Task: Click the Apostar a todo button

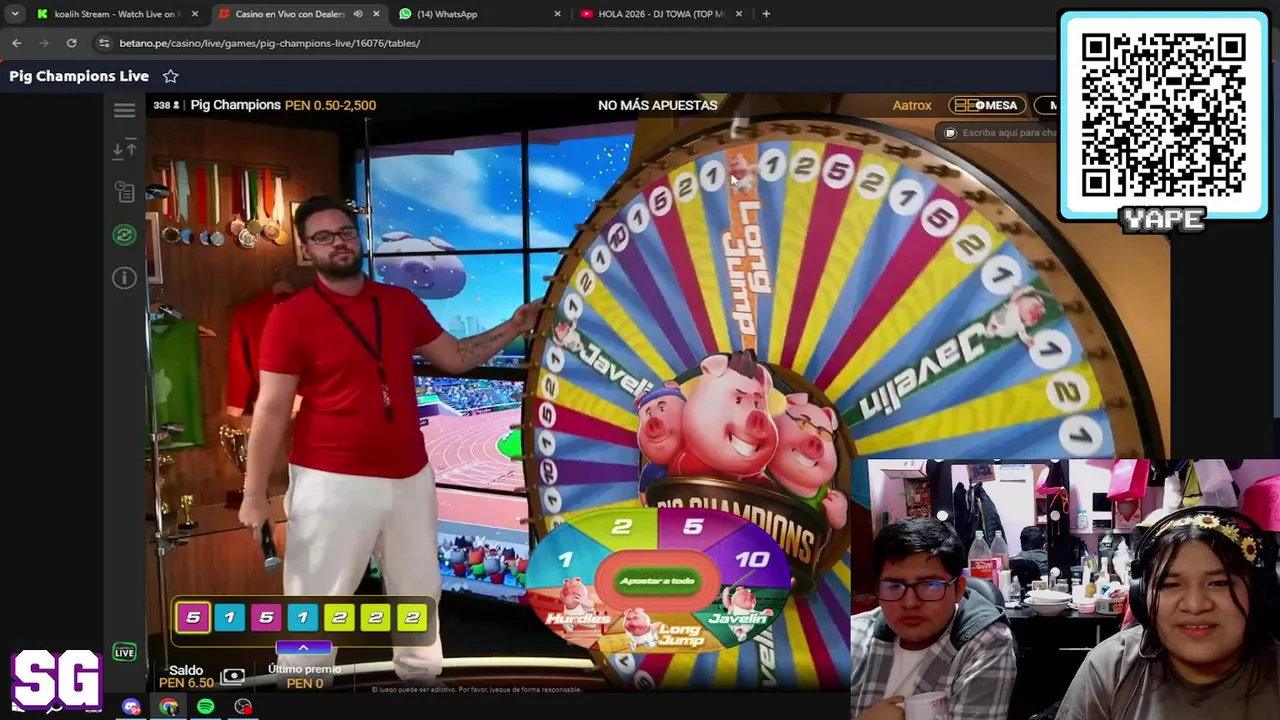Action: click(657, 581)
